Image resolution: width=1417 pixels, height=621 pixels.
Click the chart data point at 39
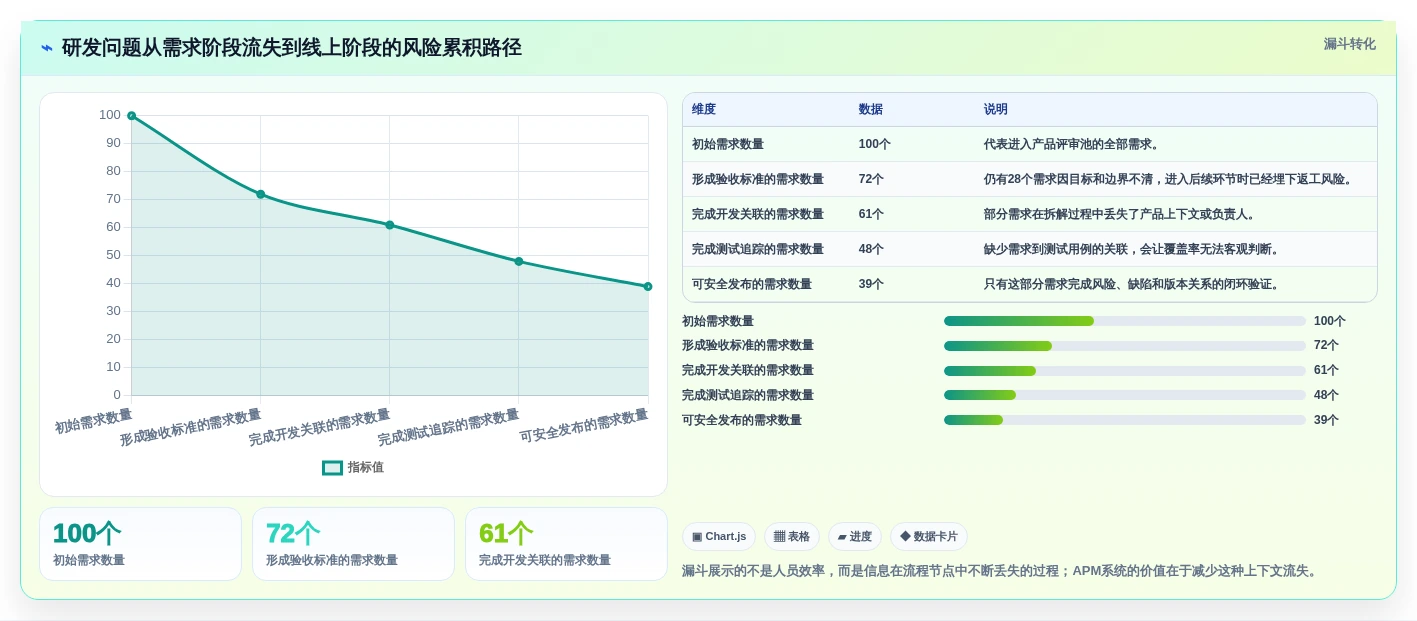click(647, 287)
